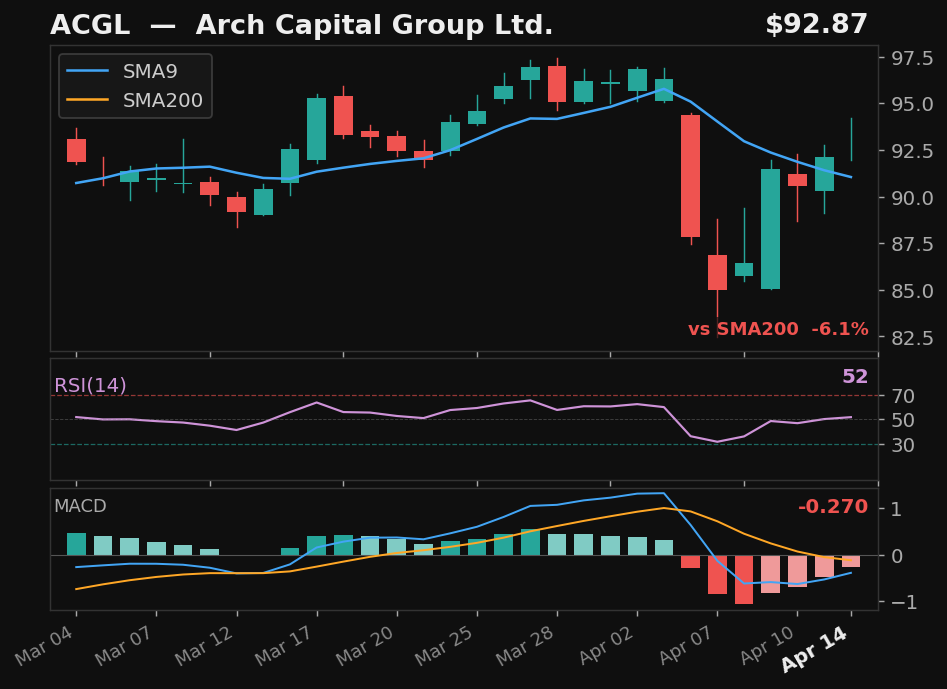The width and height of the screenshot is (947, 689).
Task: Click the Apr 02 date axis label
Action: 606,646
